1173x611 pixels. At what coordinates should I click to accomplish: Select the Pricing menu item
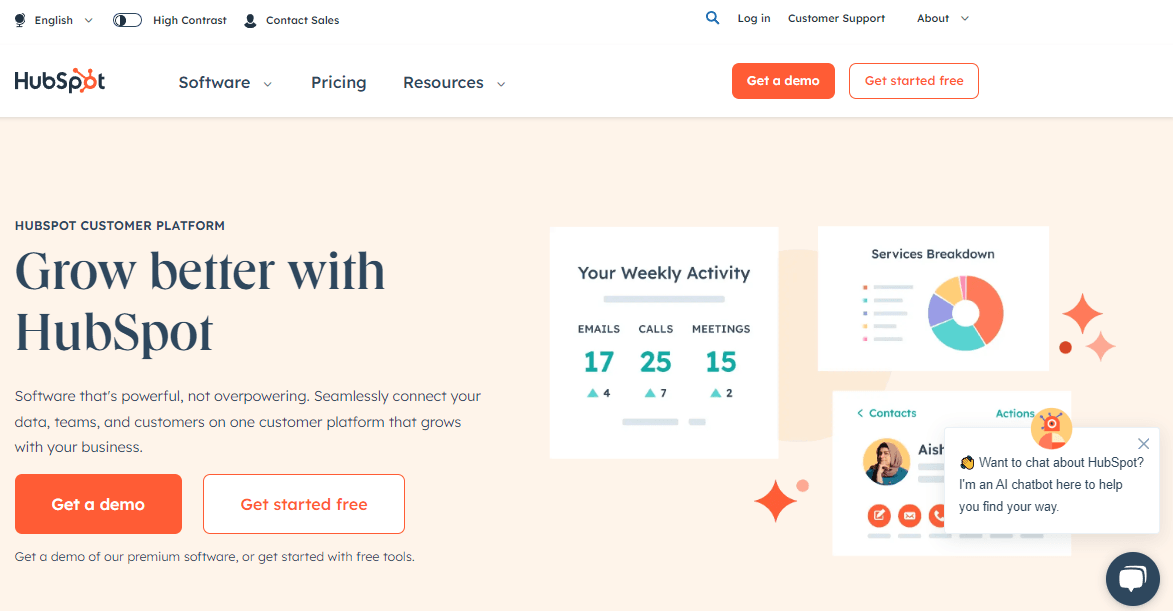(338, 83)
